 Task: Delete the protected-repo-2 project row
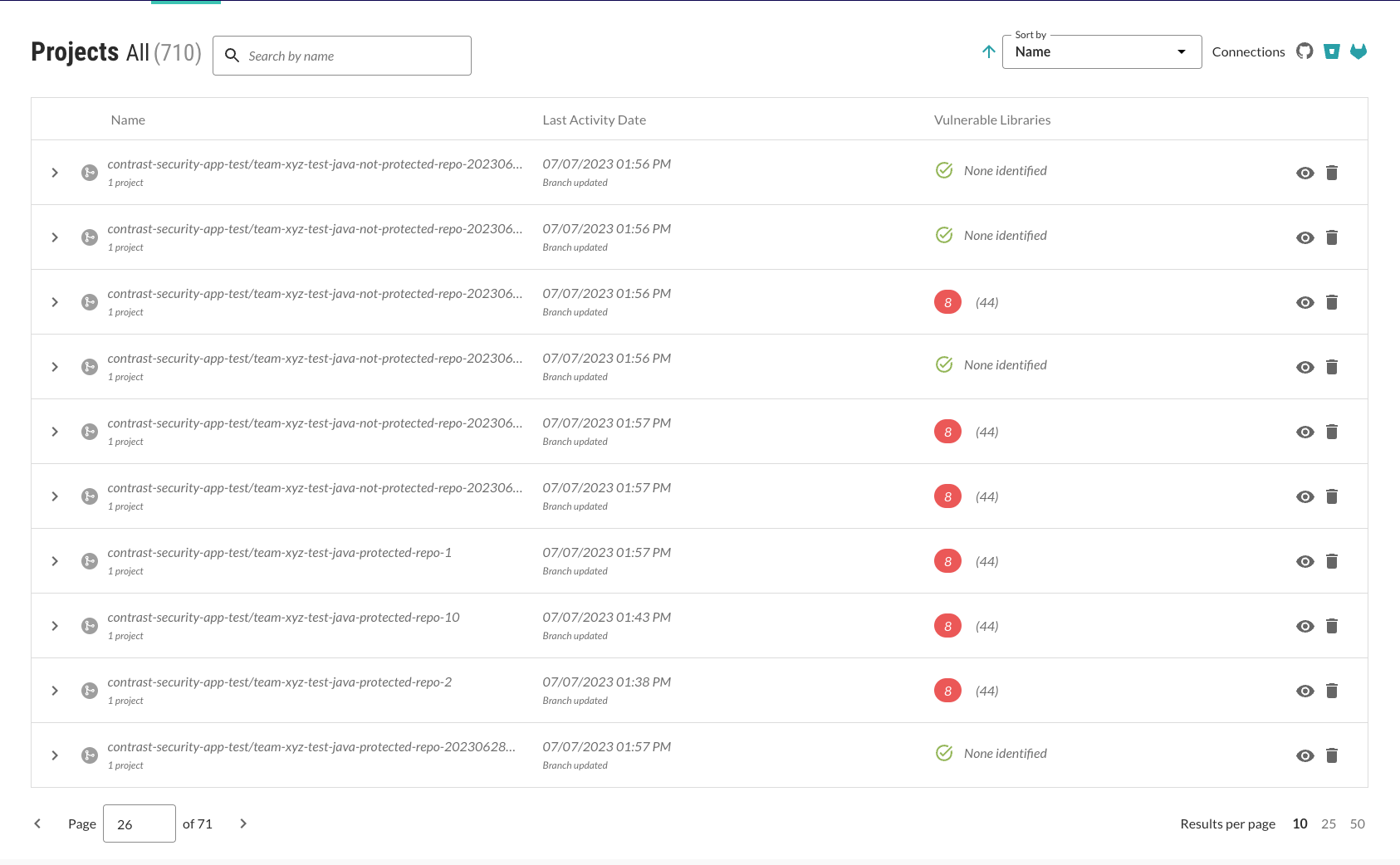[1332, 691]
